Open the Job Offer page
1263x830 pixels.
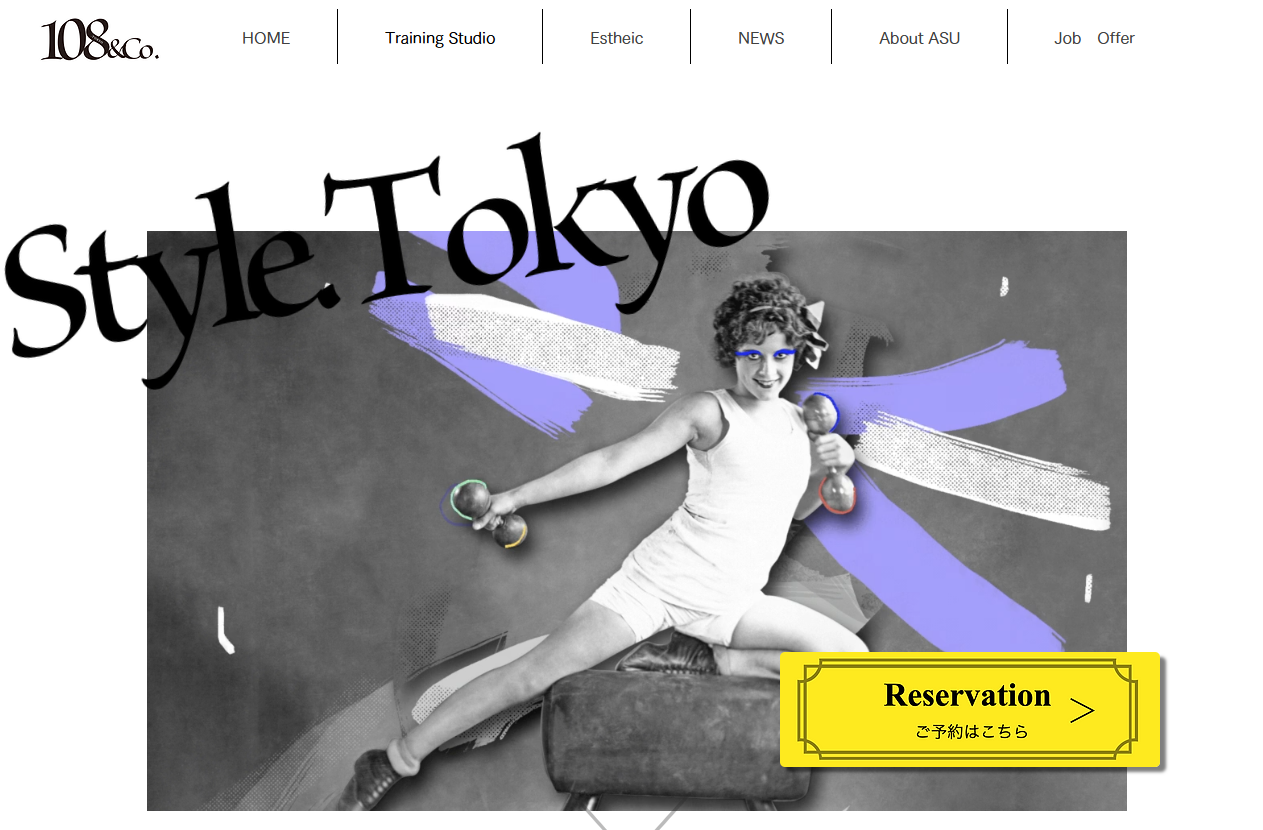point(1094,38)
